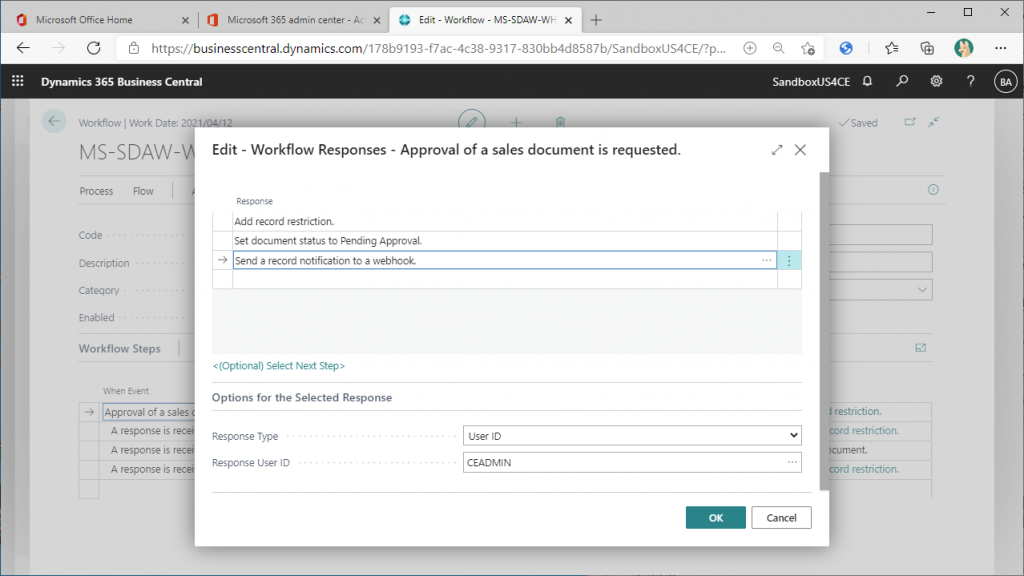Select the Approval of a sales event row

(x=149, y=412)
